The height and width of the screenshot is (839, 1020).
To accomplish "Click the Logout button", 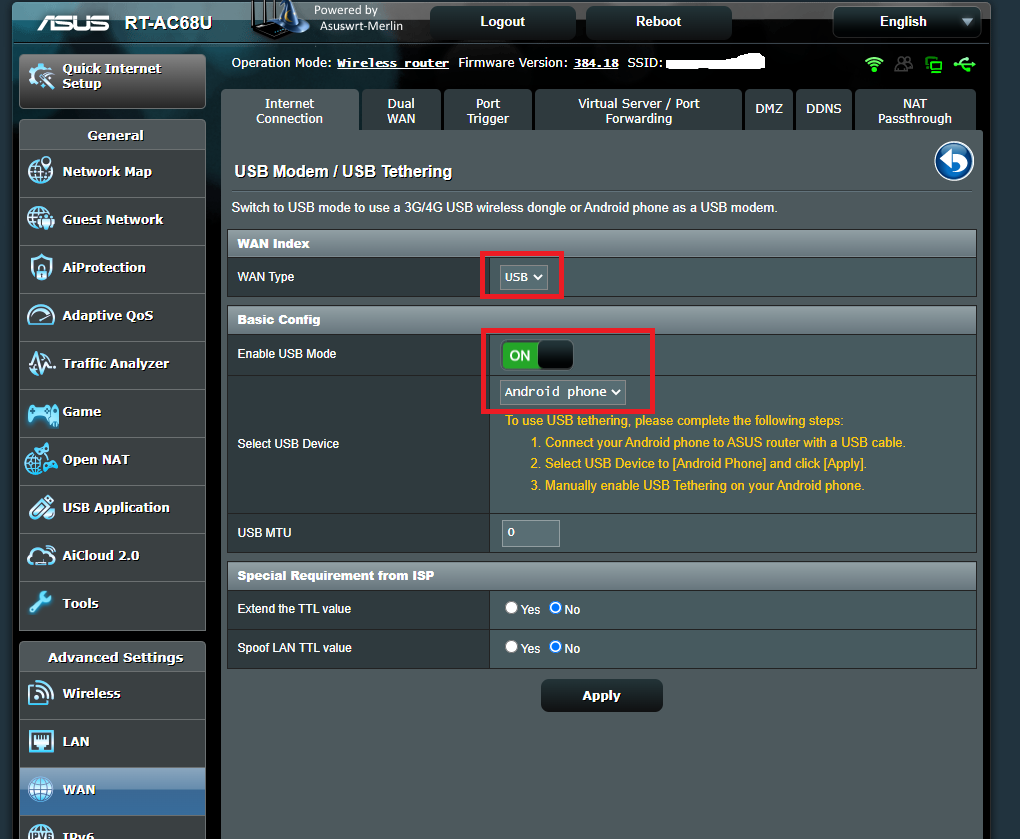I will 503,22.
